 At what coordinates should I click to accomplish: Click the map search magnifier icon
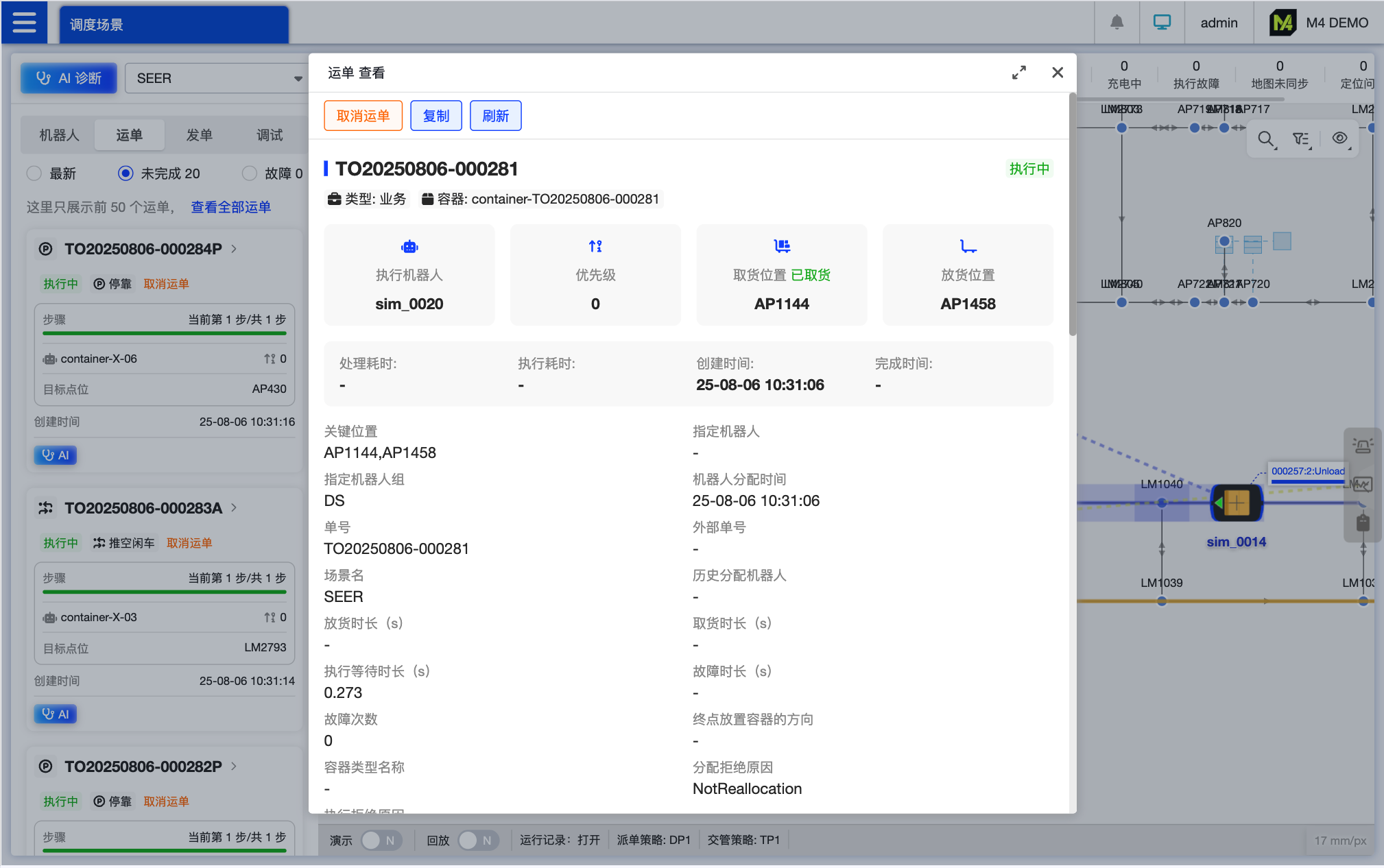pyautogui.click(x=1266, y=139)
